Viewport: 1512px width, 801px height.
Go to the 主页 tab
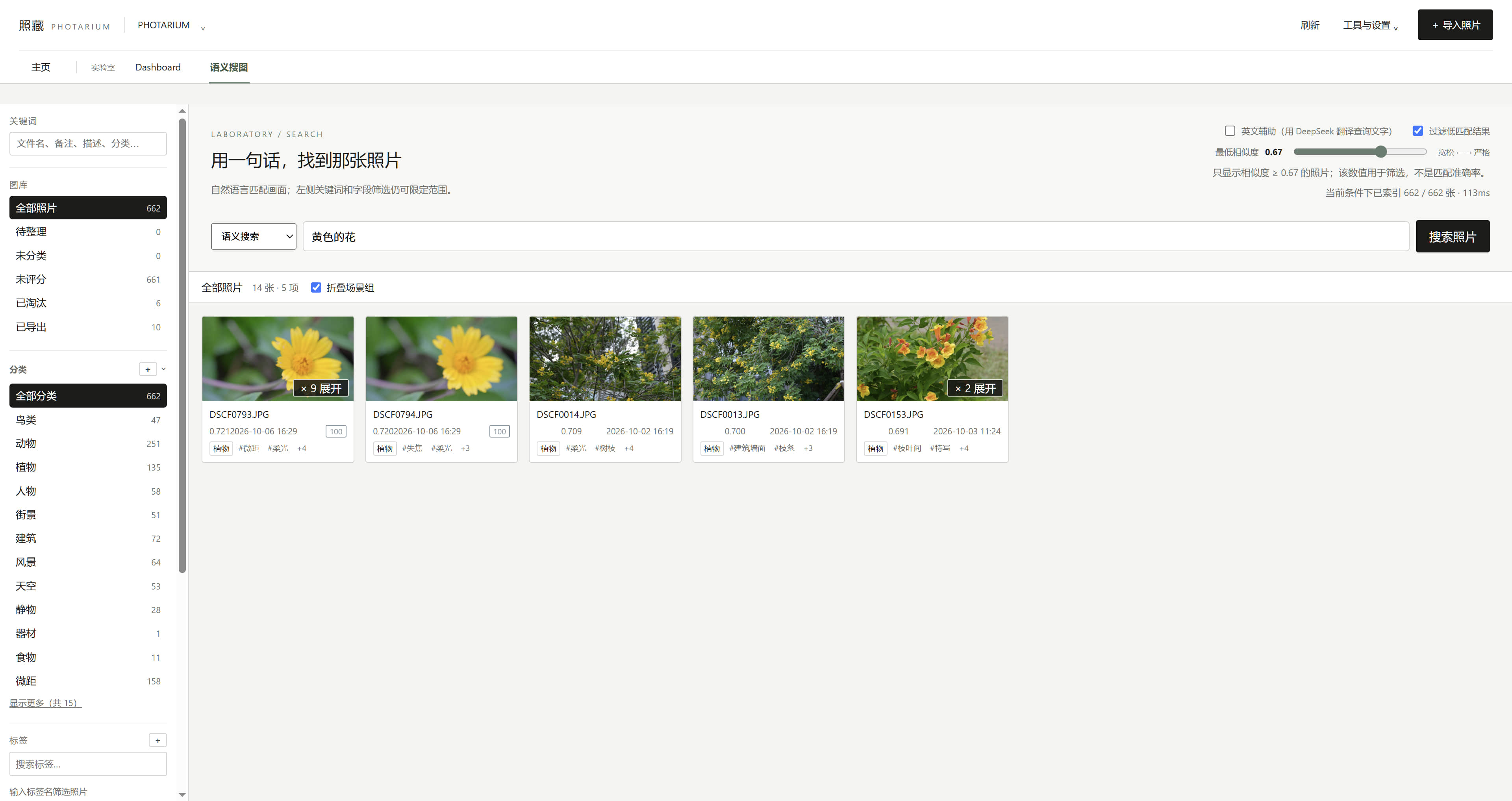point(41,67)
